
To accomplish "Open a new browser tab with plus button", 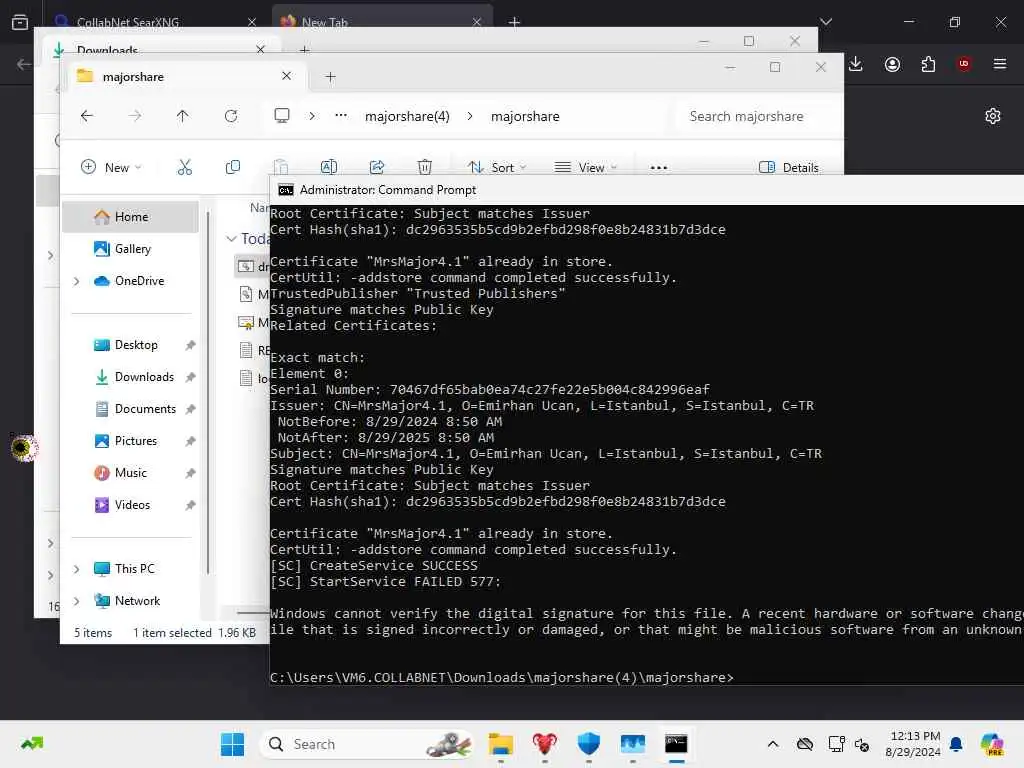I will (x=514, y=22).
